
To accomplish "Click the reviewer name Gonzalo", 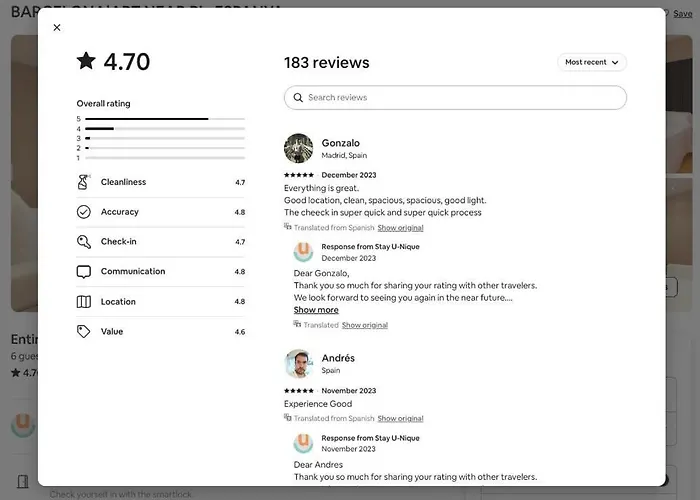I will [x=340, y=143].
